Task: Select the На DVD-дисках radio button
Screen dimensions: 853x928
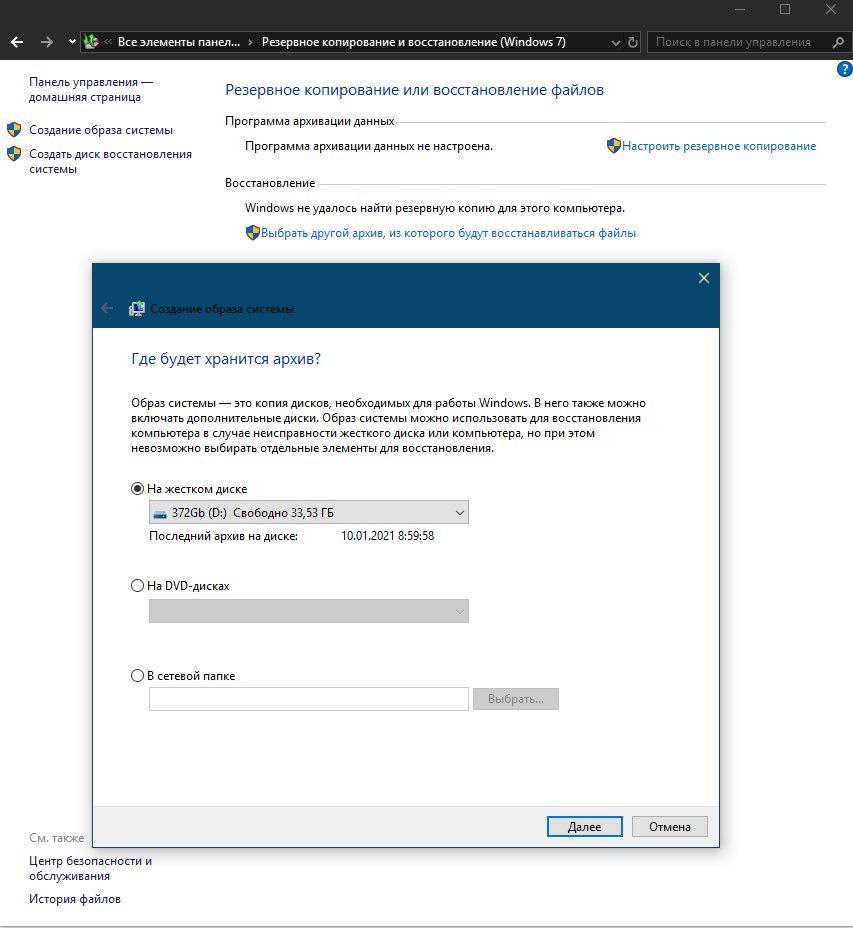Action: click(x=137, y=587)
